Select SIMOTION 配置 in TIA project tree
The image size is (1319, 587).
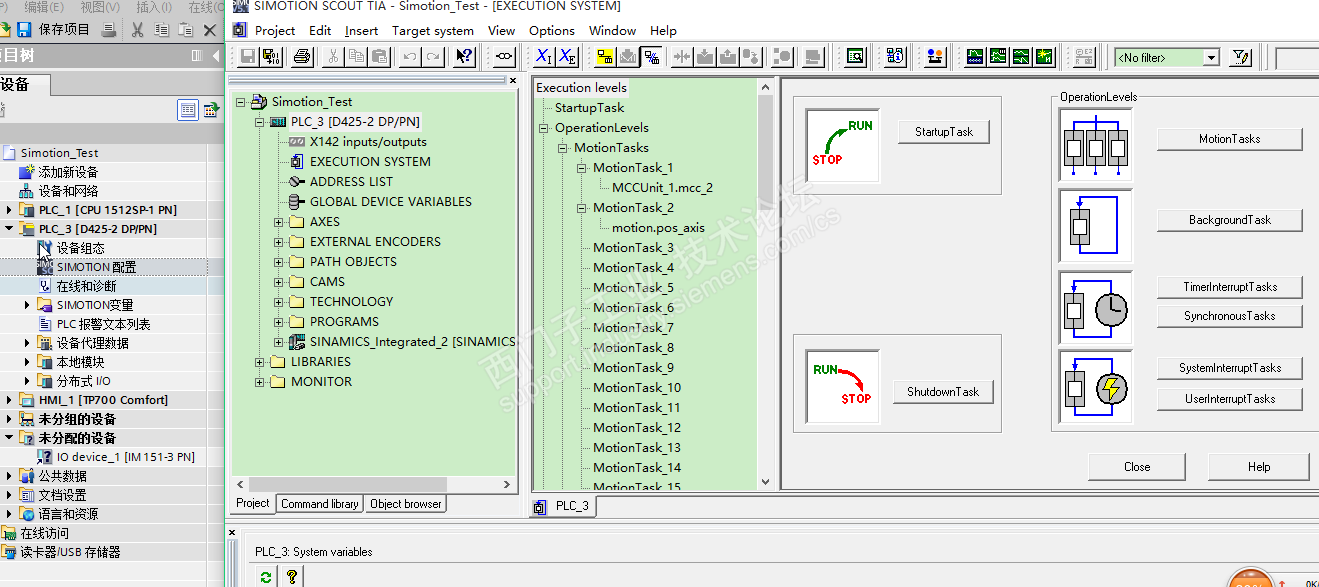tap(96, 267)
